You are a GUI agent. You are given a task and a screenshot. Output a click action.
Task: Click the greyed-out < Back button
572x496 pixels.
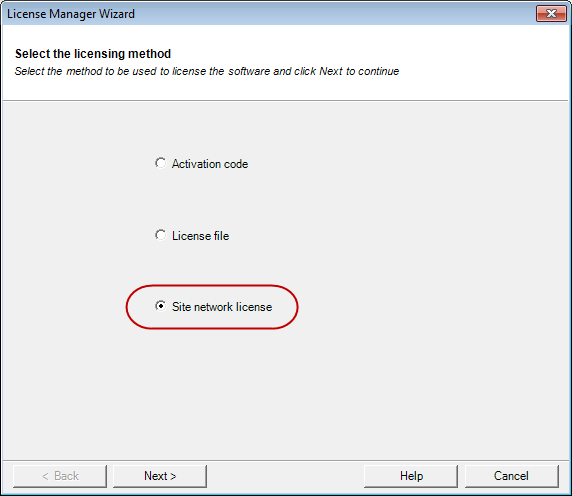[60, 476]
